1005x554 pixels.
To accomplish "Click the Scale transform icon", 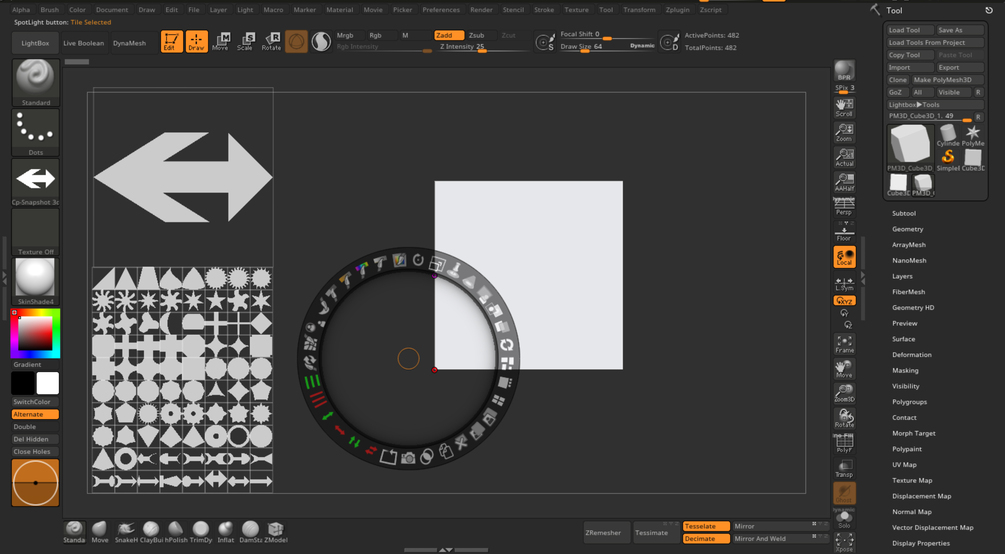I will coord(245,42).
